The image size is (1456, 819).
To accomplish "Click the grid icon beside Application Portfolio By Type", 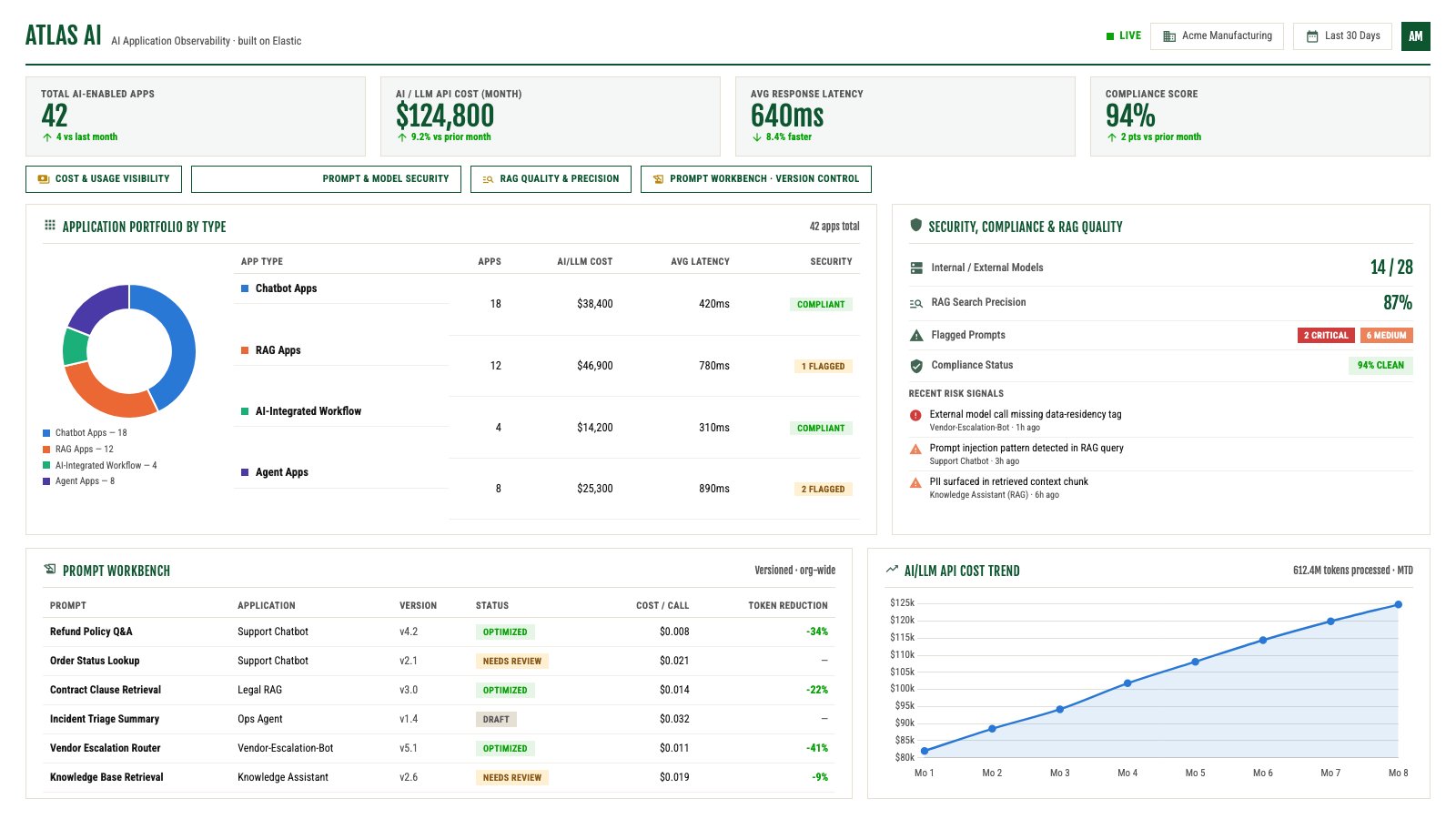I will 50,225.
